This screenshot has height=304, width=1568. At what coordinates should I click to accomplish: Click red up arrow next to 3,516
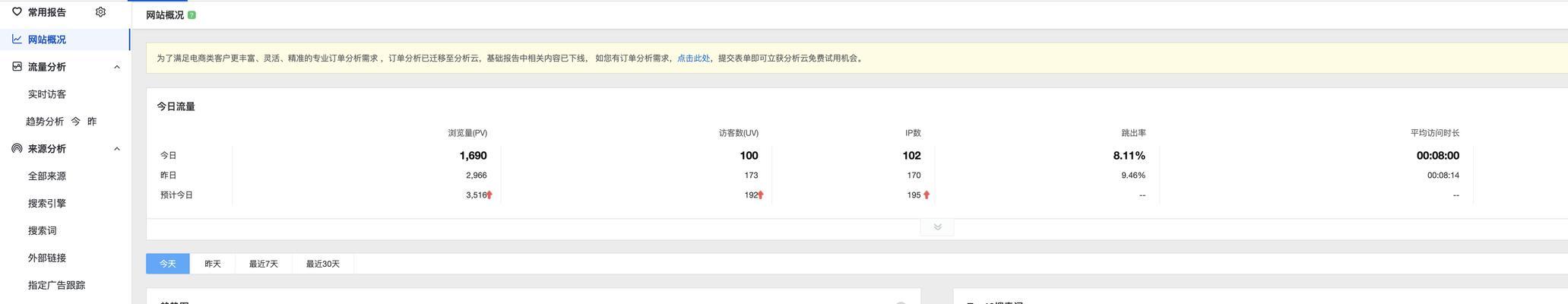click(489, 195)
